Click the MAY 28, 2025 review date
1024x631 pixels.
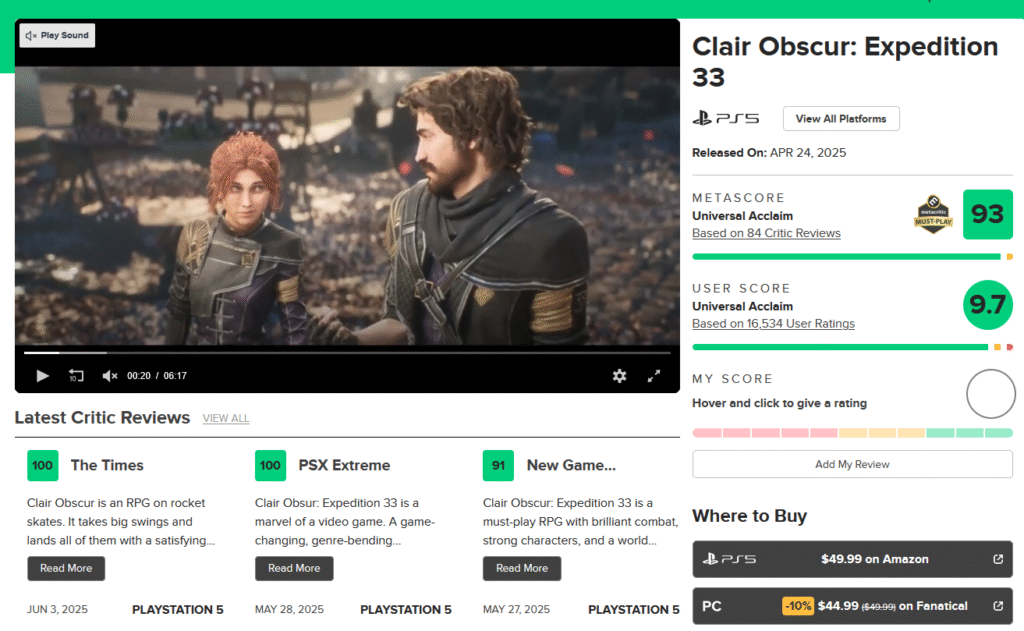(289, 609)
